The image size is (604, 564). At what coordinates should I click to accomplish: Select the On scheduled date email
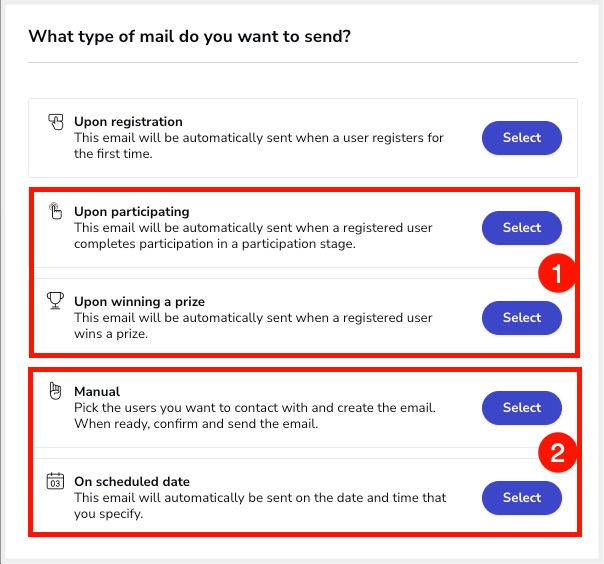pyautogui.click(x=522, y=498)
